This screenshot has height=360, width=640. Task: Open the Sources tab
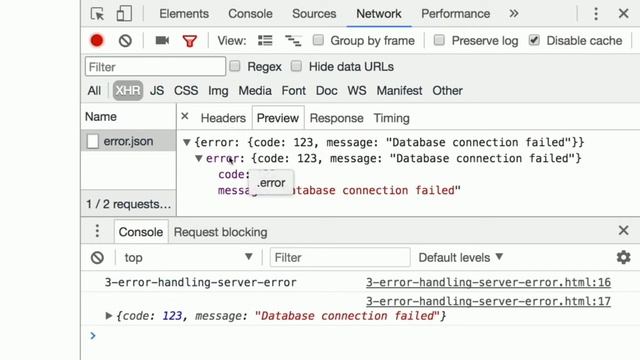(x=314, y=13)
